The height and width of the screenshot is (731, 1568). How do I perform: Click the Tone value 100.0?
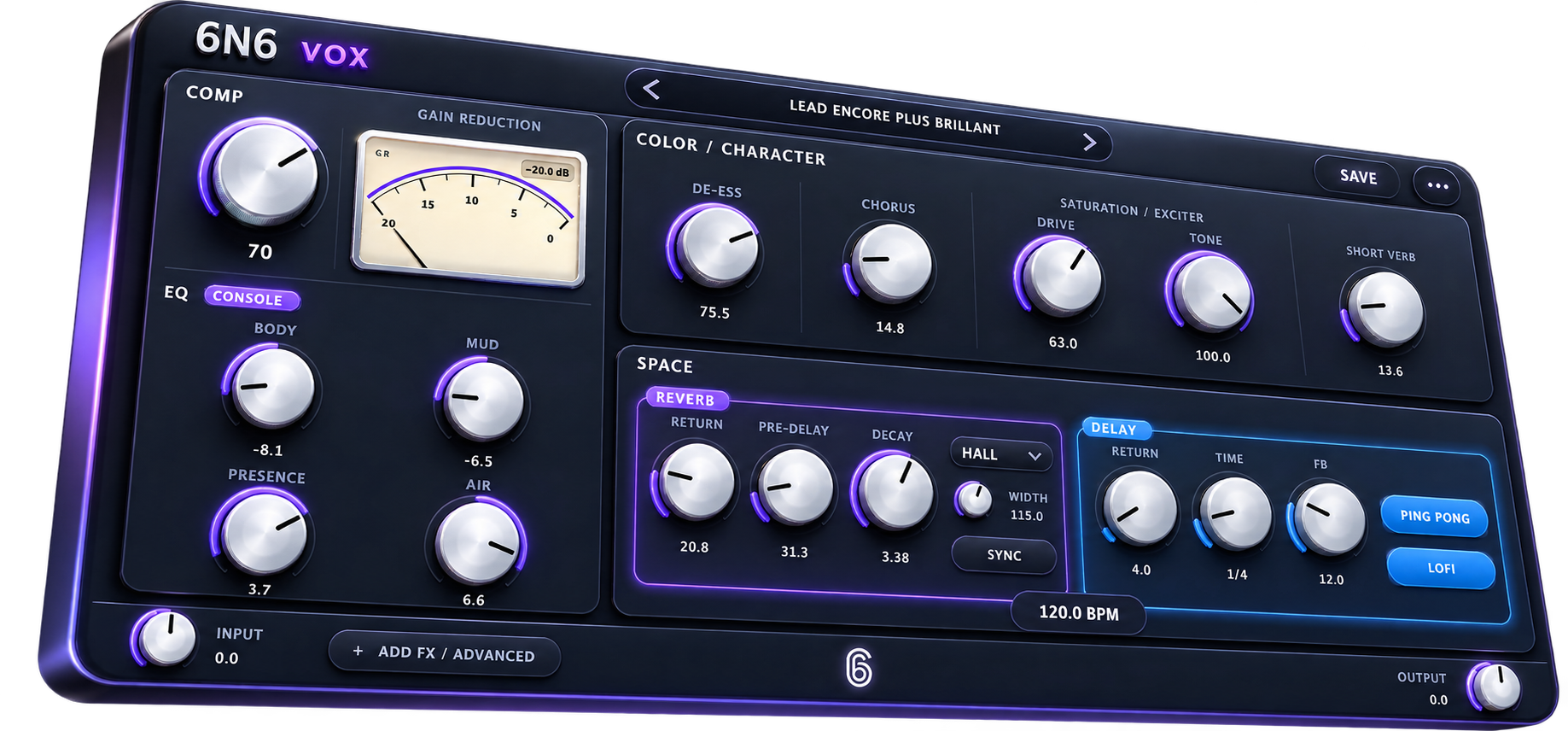pyautogui.click(x=1212, y=356)
